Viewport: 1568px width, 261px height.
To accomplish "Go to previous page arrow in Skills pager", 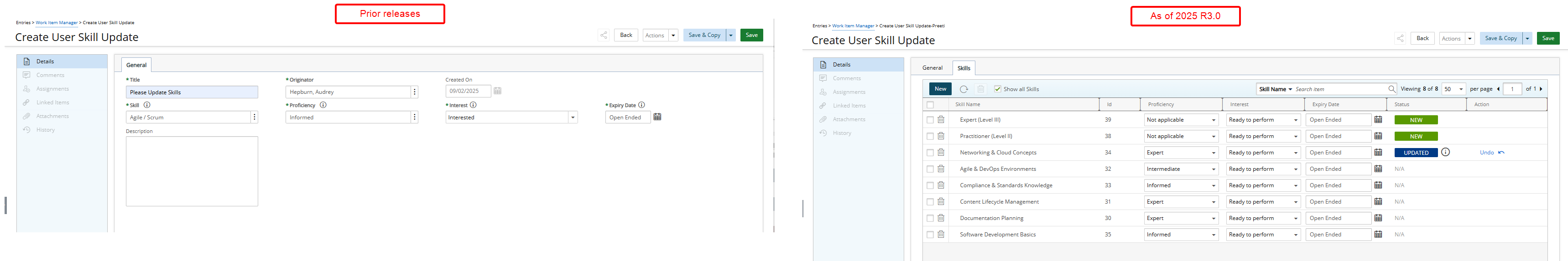I will point(1498,89).
